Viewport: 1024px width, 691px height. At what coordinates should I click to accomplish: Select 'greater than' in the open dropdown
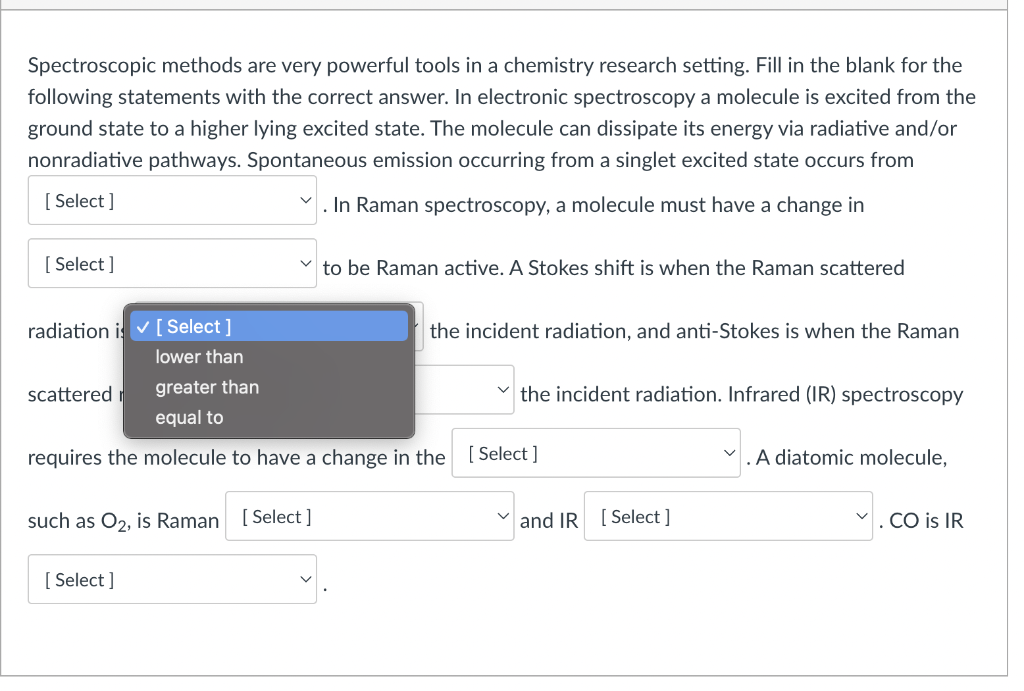coord(207,387)
